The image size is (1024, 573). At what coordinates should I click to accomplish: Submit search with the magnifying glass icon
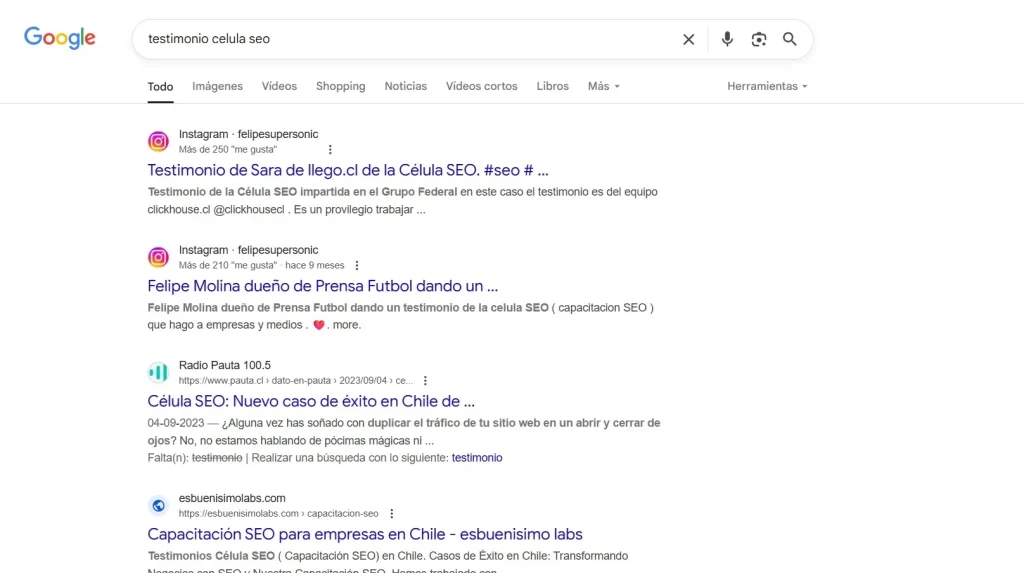point(790,39)
